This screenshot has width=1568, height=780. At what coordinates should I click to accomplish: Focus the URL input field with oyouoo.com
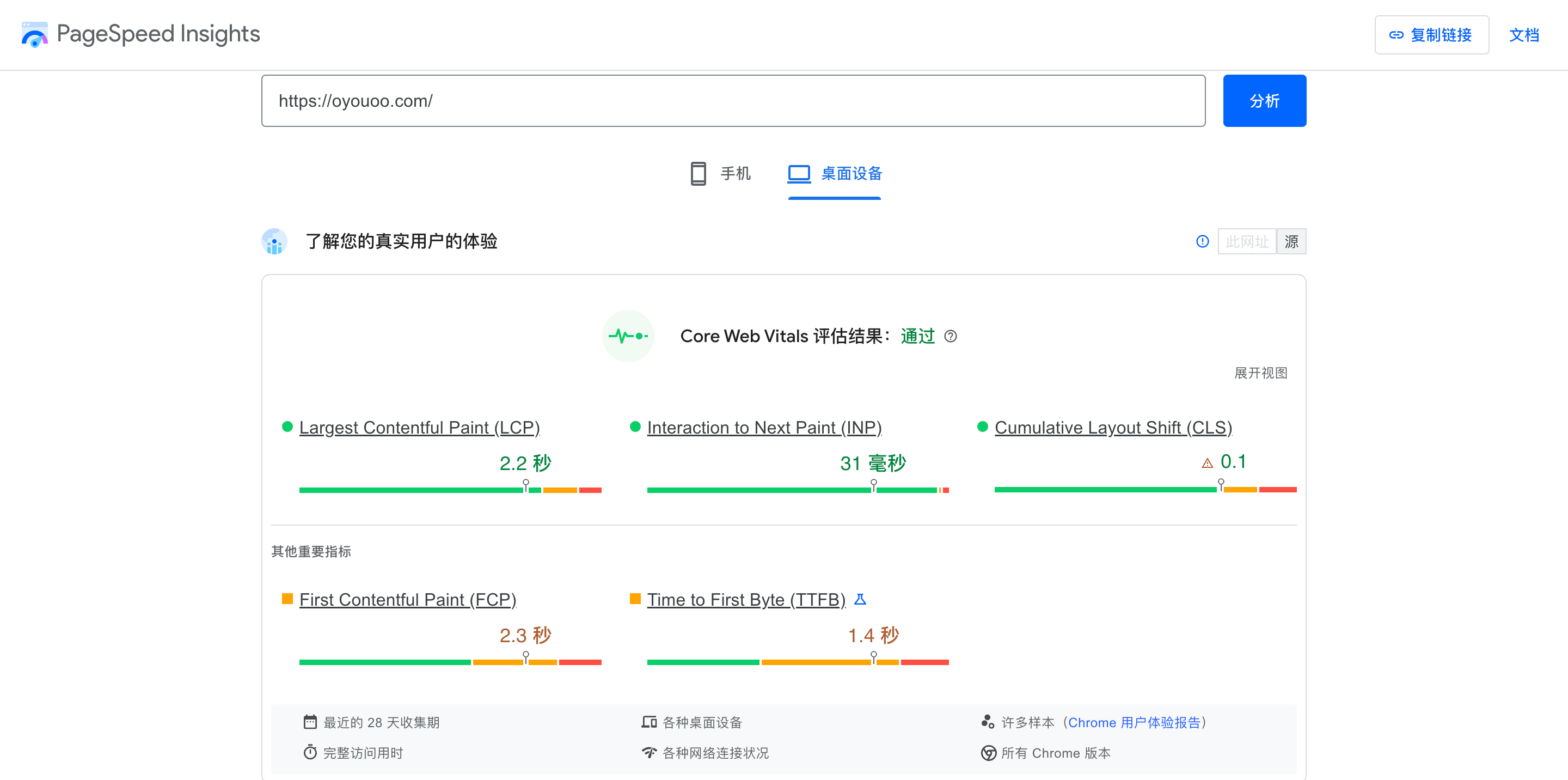pyautogui.click(x=733, y=101)
